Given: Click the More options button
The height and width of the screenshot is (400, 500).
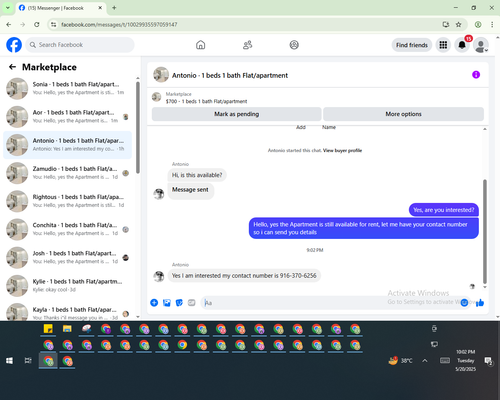Looking at the screenshot, I should point(403,114).
